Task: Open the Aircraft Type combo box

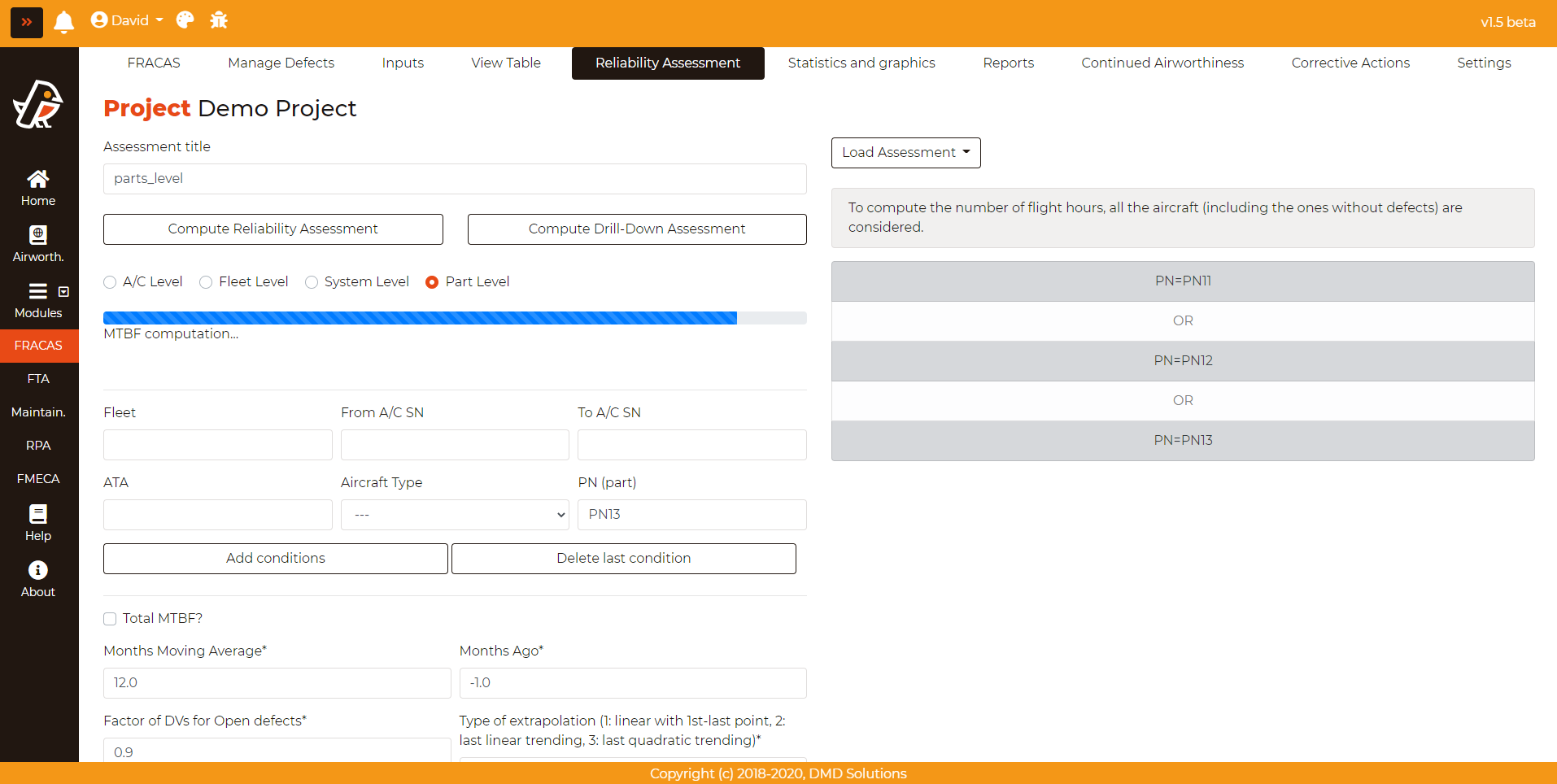Action: pyautogui.click(x=454, y=515)
